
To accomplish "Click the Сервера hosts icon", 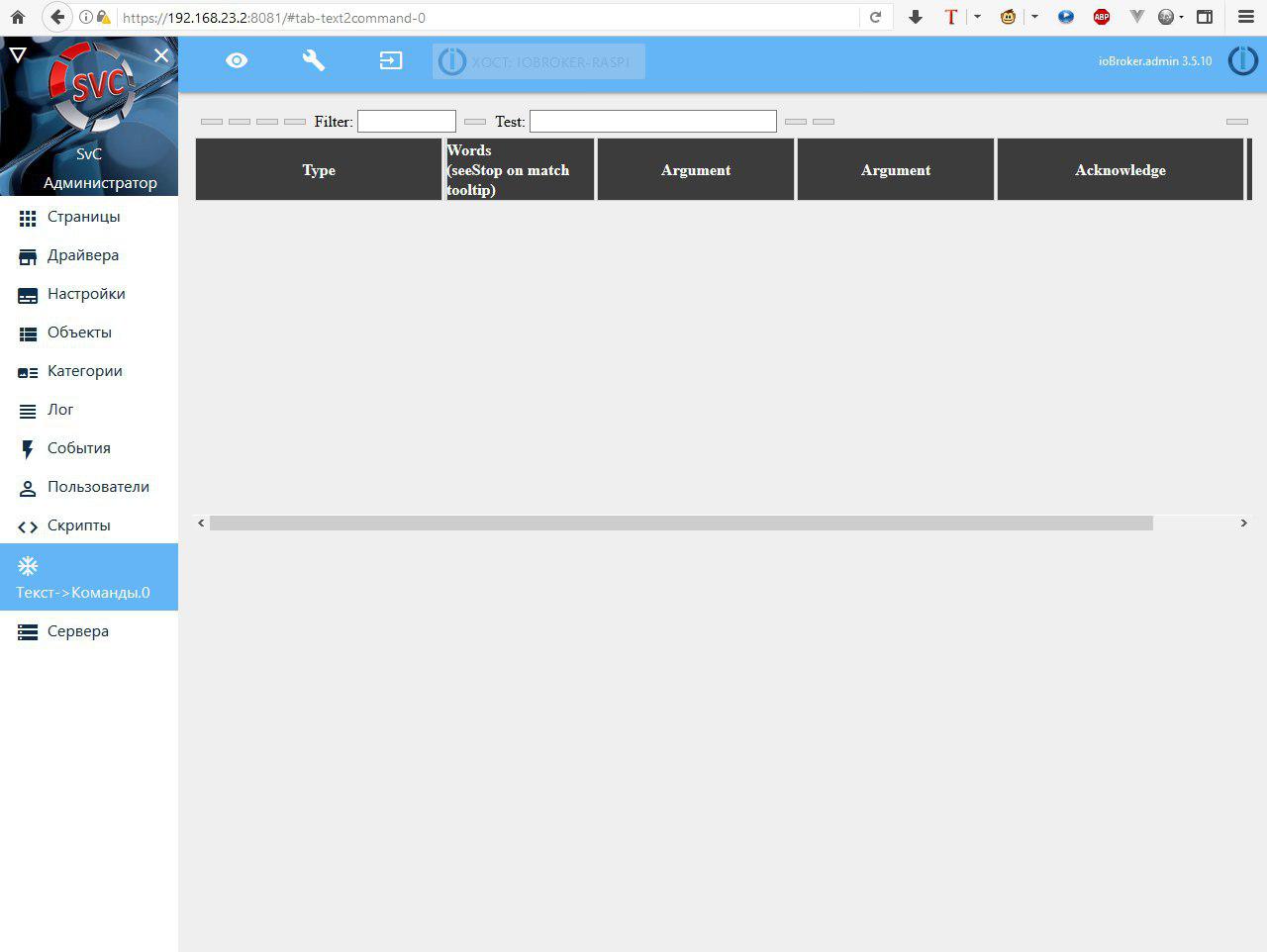I will coord(28,632).
